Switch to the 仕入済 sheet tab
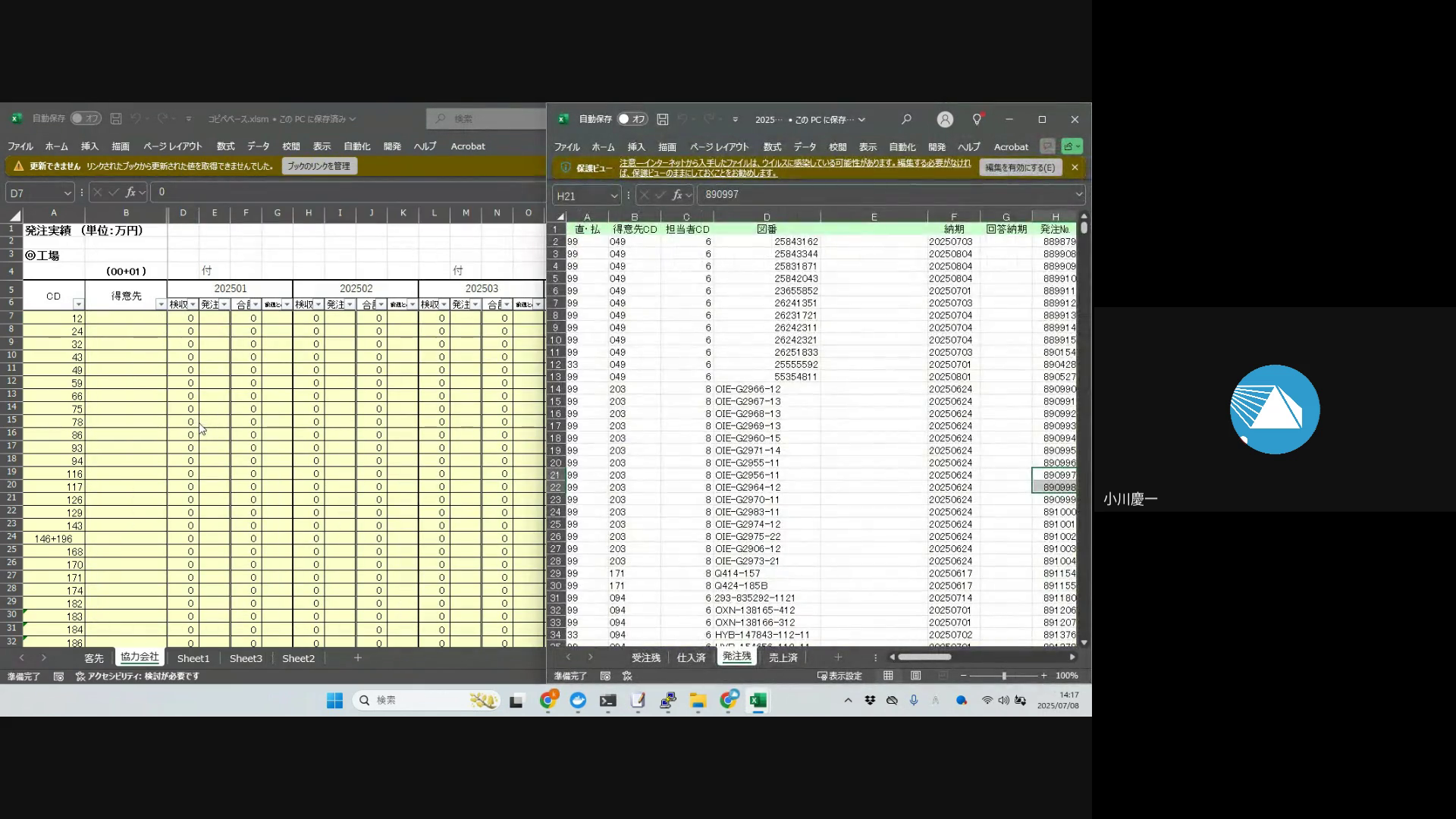1456x819 pixels. (691, 657)
